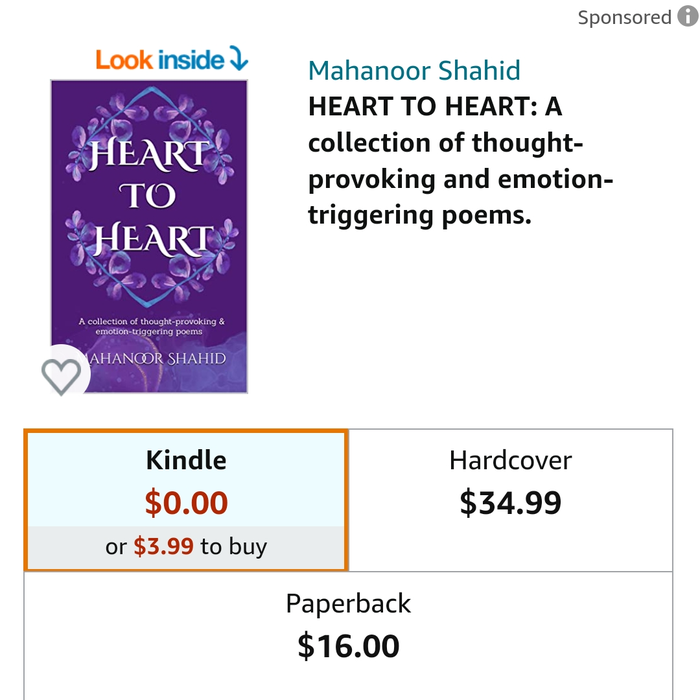Image resolution: width=700 pixels, height=700 pixels.
Task: Click the Sponsored info icon
Action: (x=687, y=17)
